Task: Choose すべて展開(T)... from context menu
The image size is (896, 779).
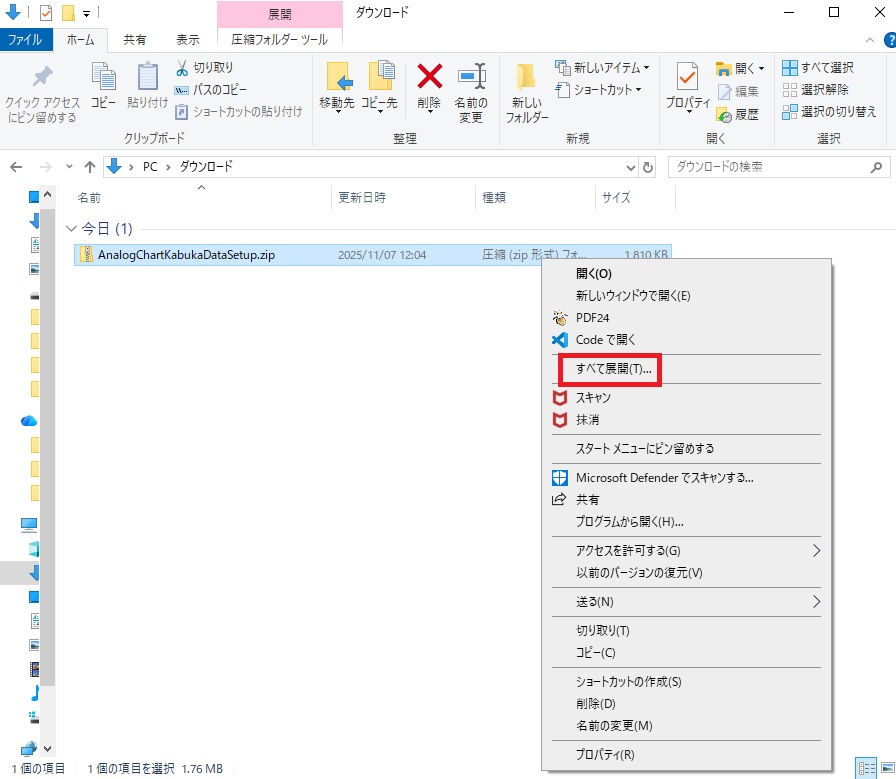Action: coord(613,369)
